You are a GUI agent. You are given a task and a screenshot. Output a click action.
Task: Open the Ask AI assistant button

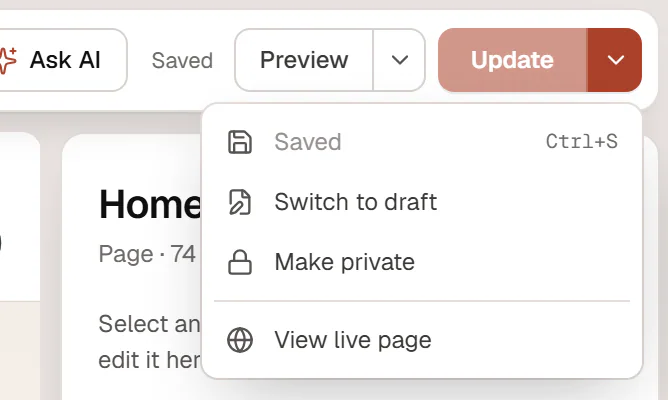pos(62,60)
